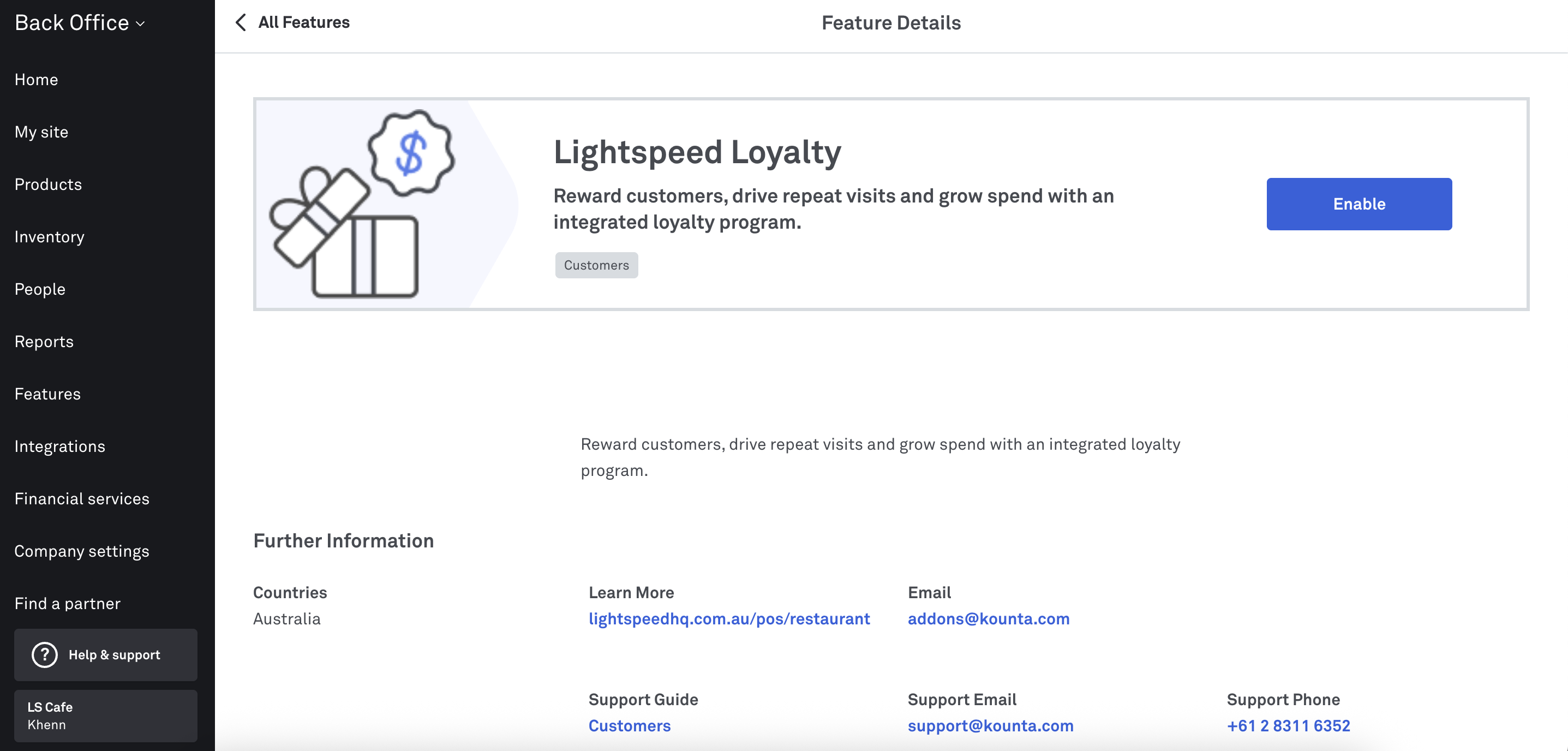Go to My site in sidebar
1568x751 pixels.
pyautogui.click(x=41, y=132)
